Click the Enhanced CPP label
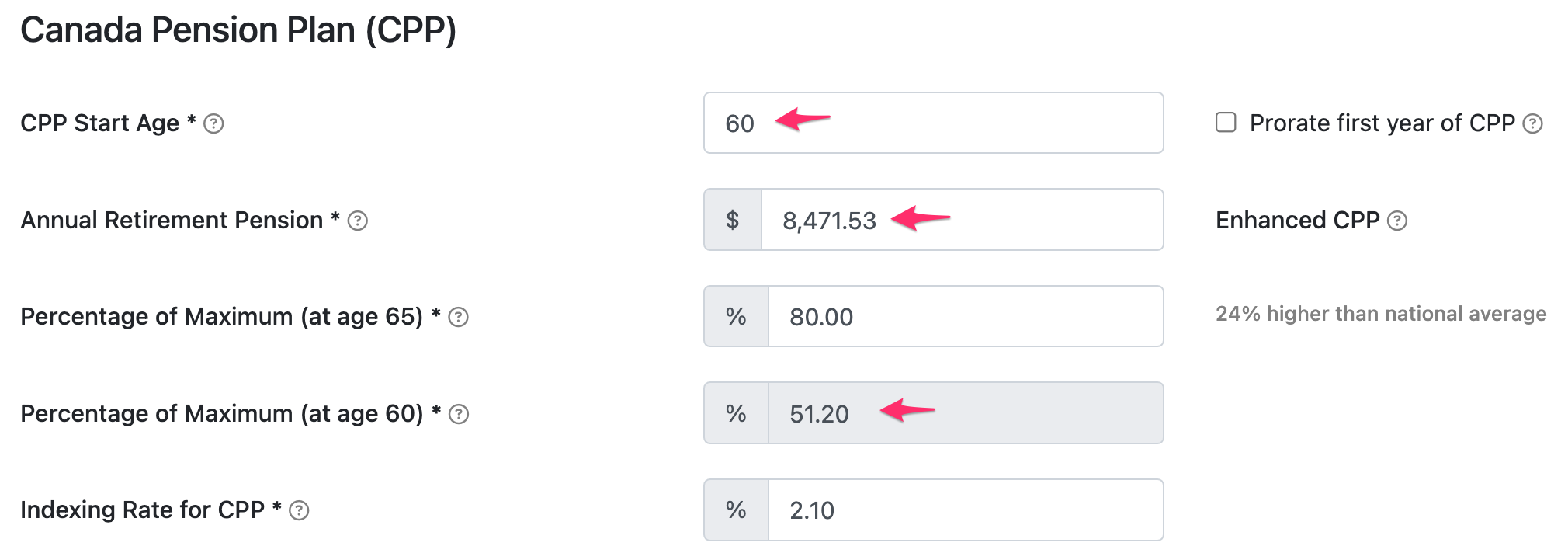The image size is (1568, 553). (x=1298, y=221)
